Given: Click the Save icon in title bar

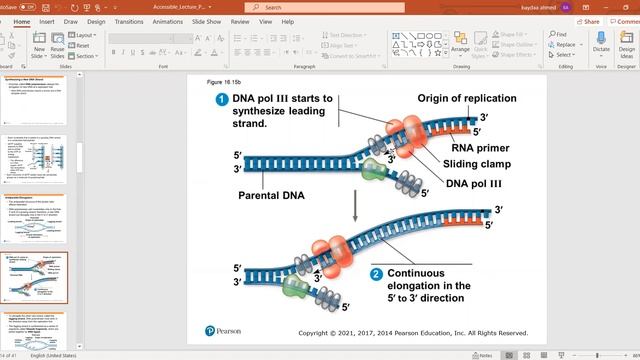Looking at the screenshot, I should pos(46,7).
